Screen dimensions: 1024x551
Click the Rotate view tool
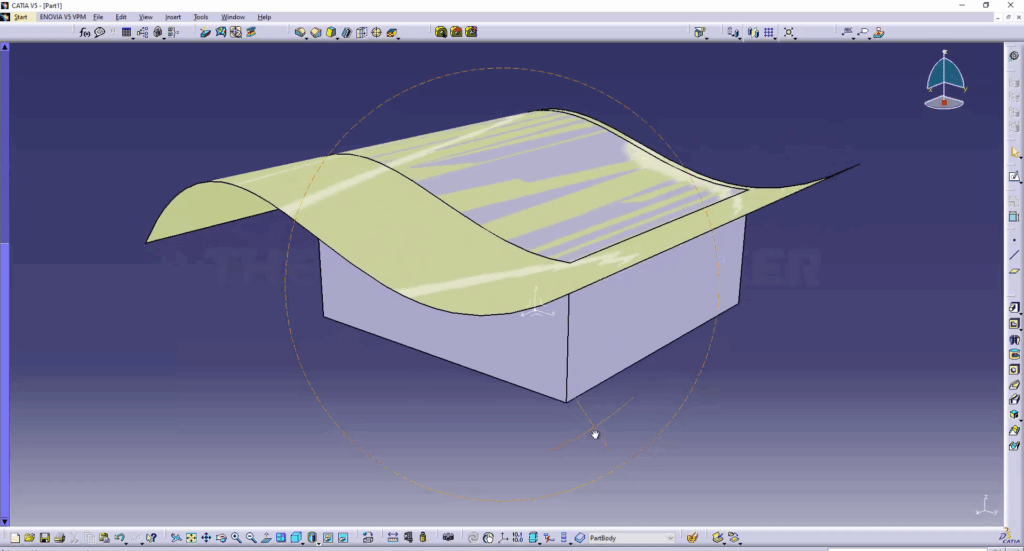point(221,538)
